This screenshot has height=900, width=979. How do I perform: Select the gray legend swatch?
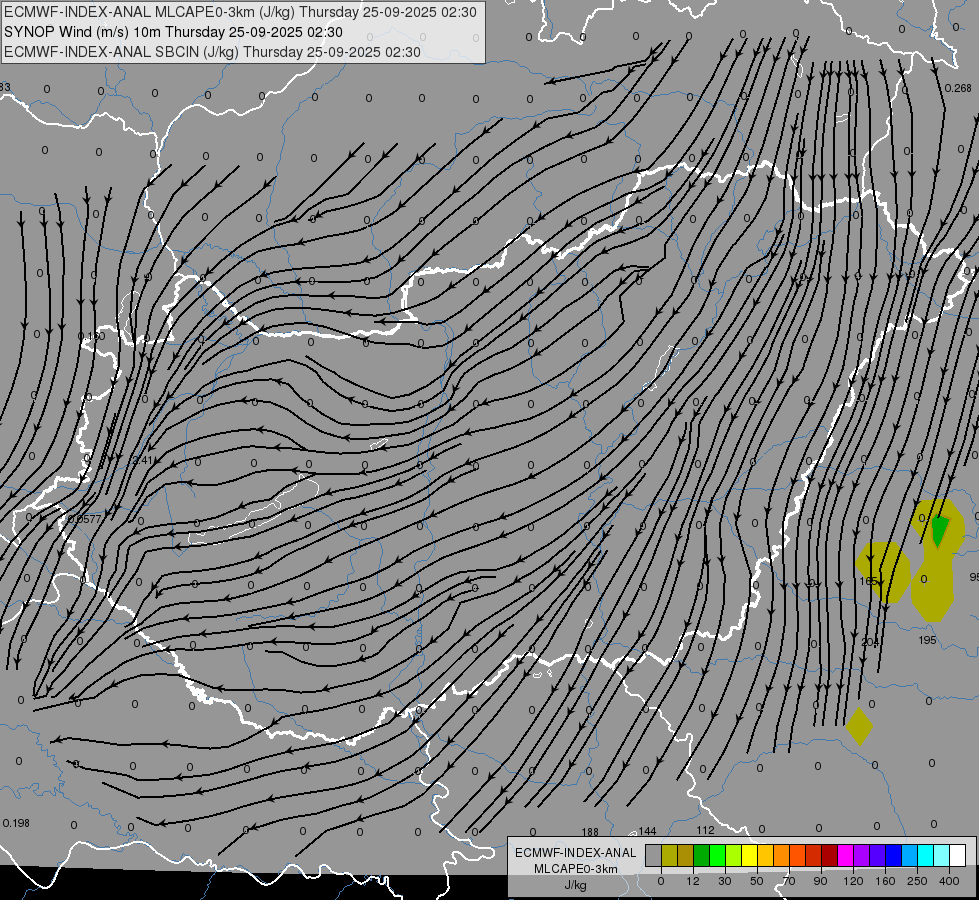[653, 855]
